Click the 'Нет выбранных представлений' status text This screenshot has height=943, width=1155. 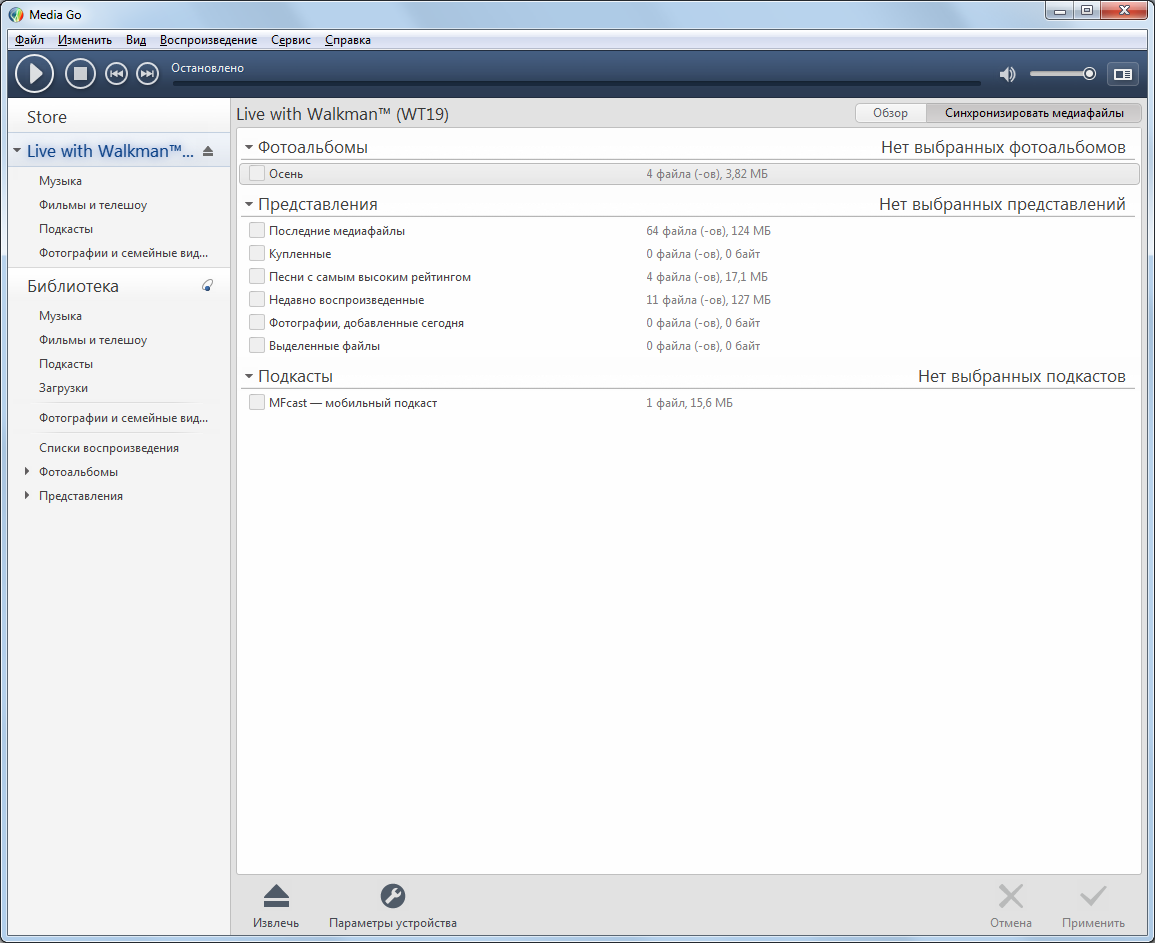(x=1003, y=204)
